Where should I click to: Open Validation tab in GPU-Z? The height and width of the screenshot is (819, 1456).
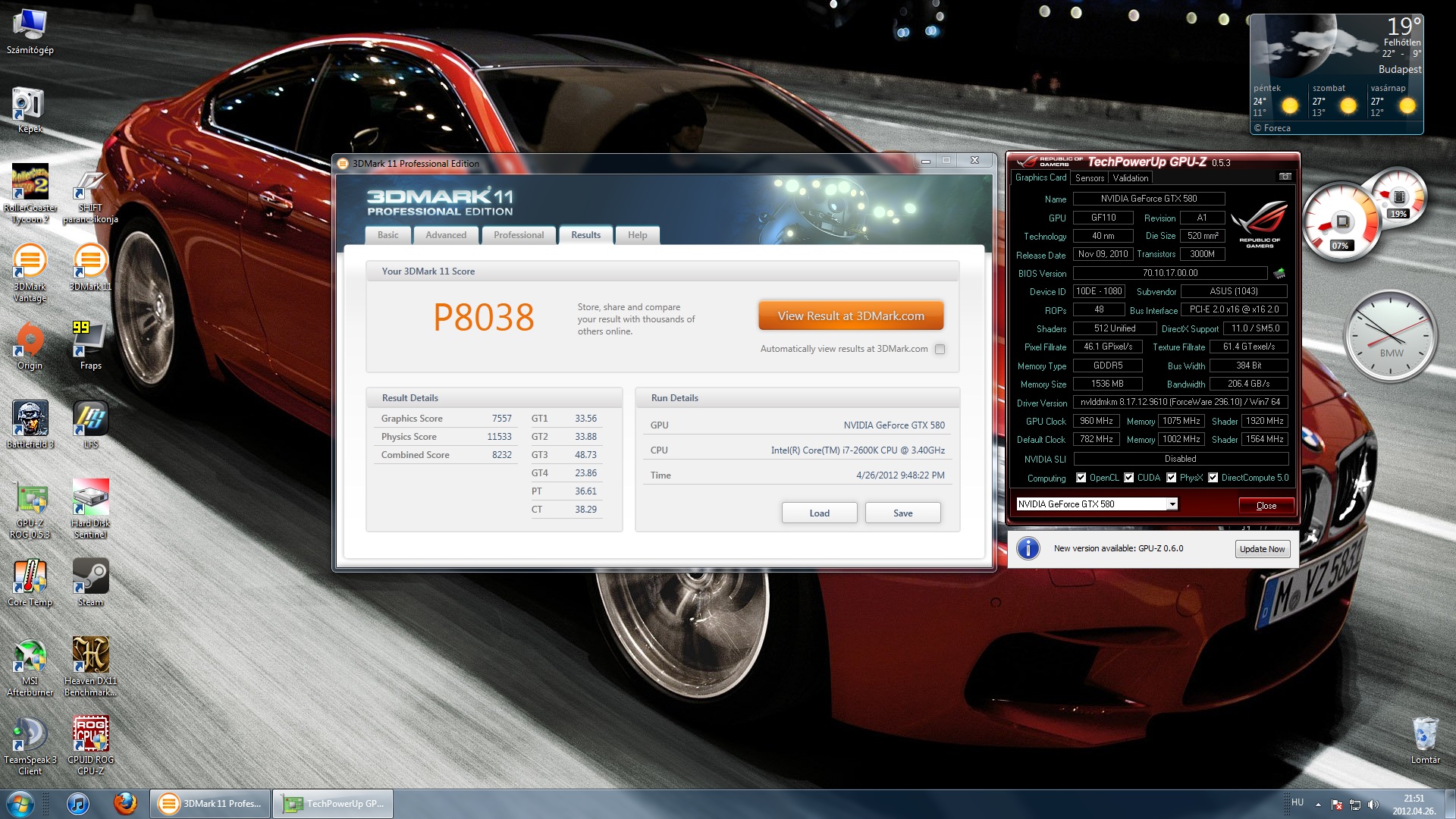1130,178
